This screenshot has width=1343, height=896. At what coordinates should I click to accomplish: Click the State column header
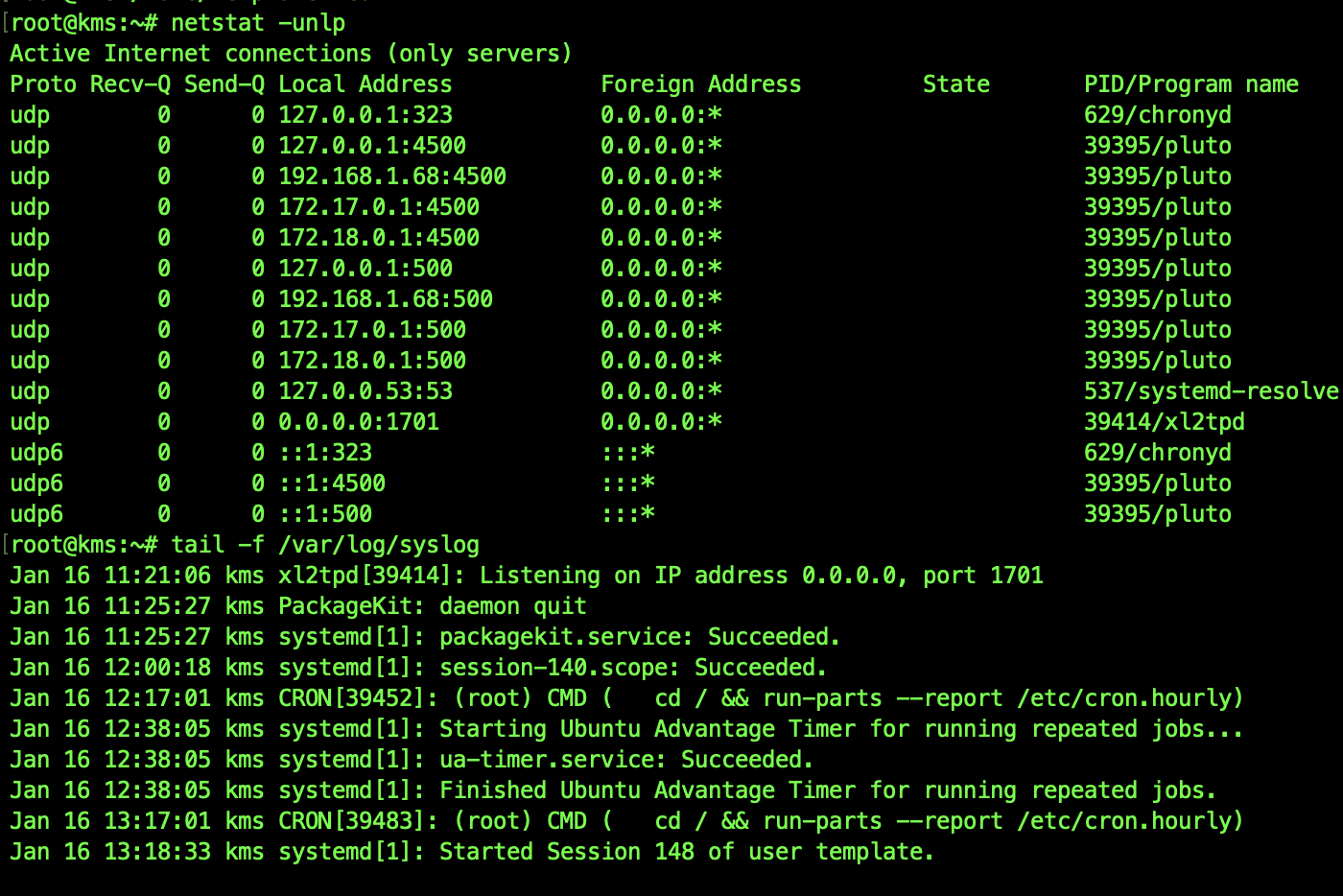tap(955, 83)
